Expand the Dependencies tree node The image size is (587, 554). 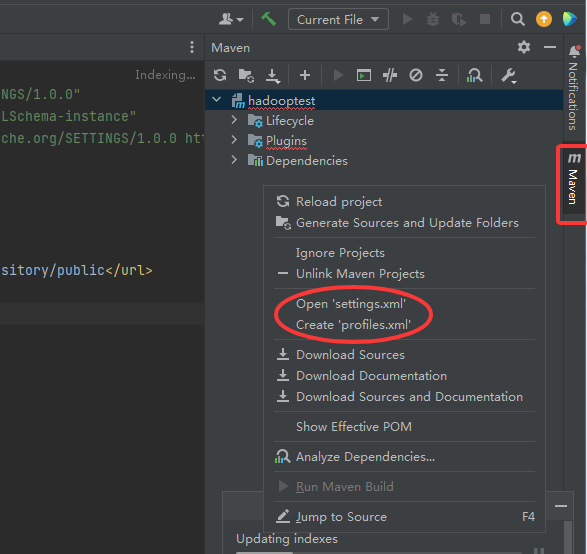click(x=234, y=160)
